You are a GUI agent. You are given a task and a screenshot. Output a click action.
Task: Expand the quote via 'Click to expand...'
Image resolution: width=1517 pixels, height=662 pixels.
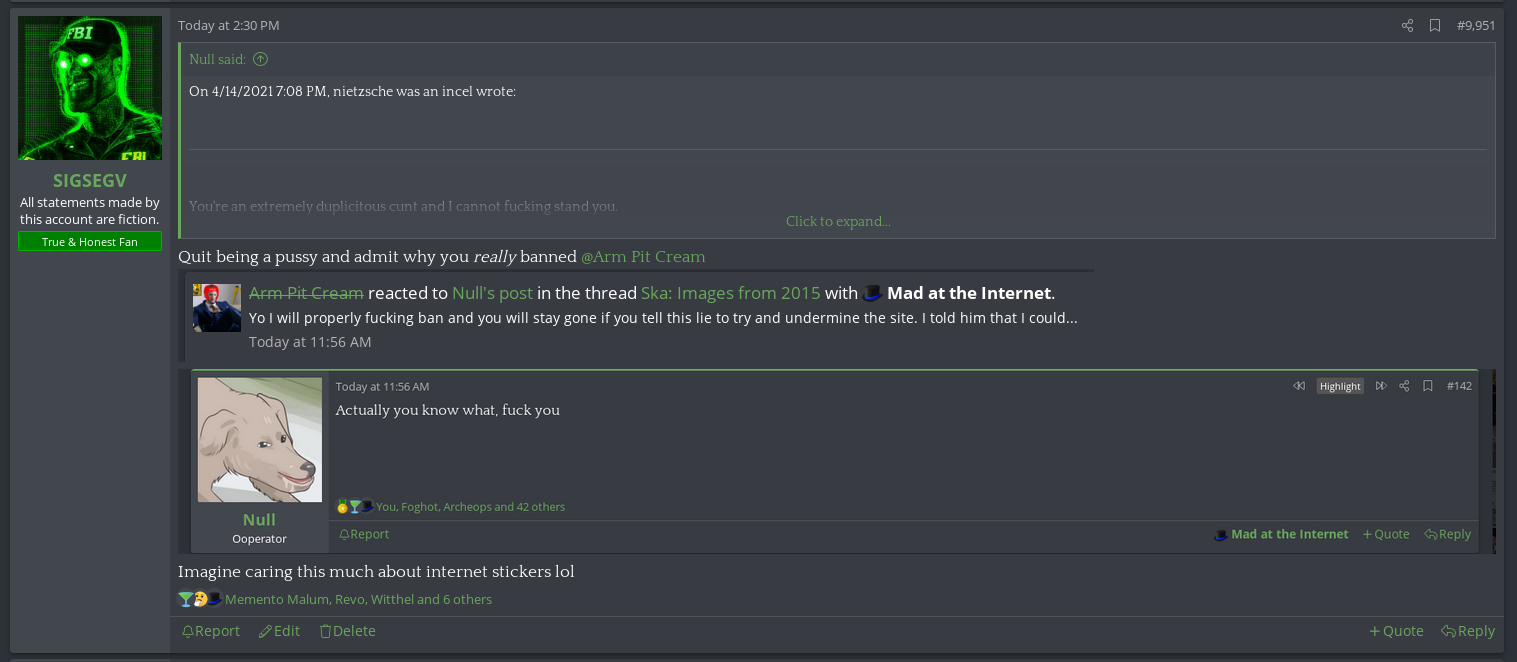(x=838, y=221)
